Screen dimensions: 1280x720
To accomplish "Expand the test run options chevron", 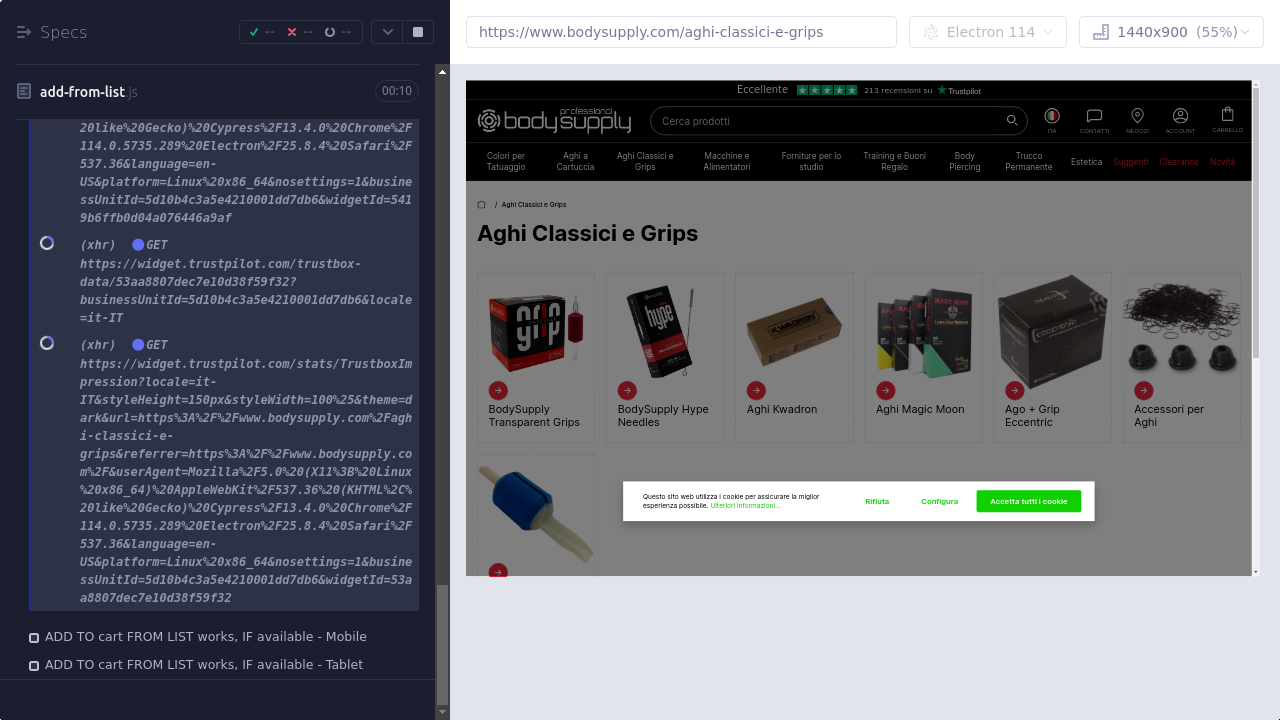I will [x=387, y=32].
